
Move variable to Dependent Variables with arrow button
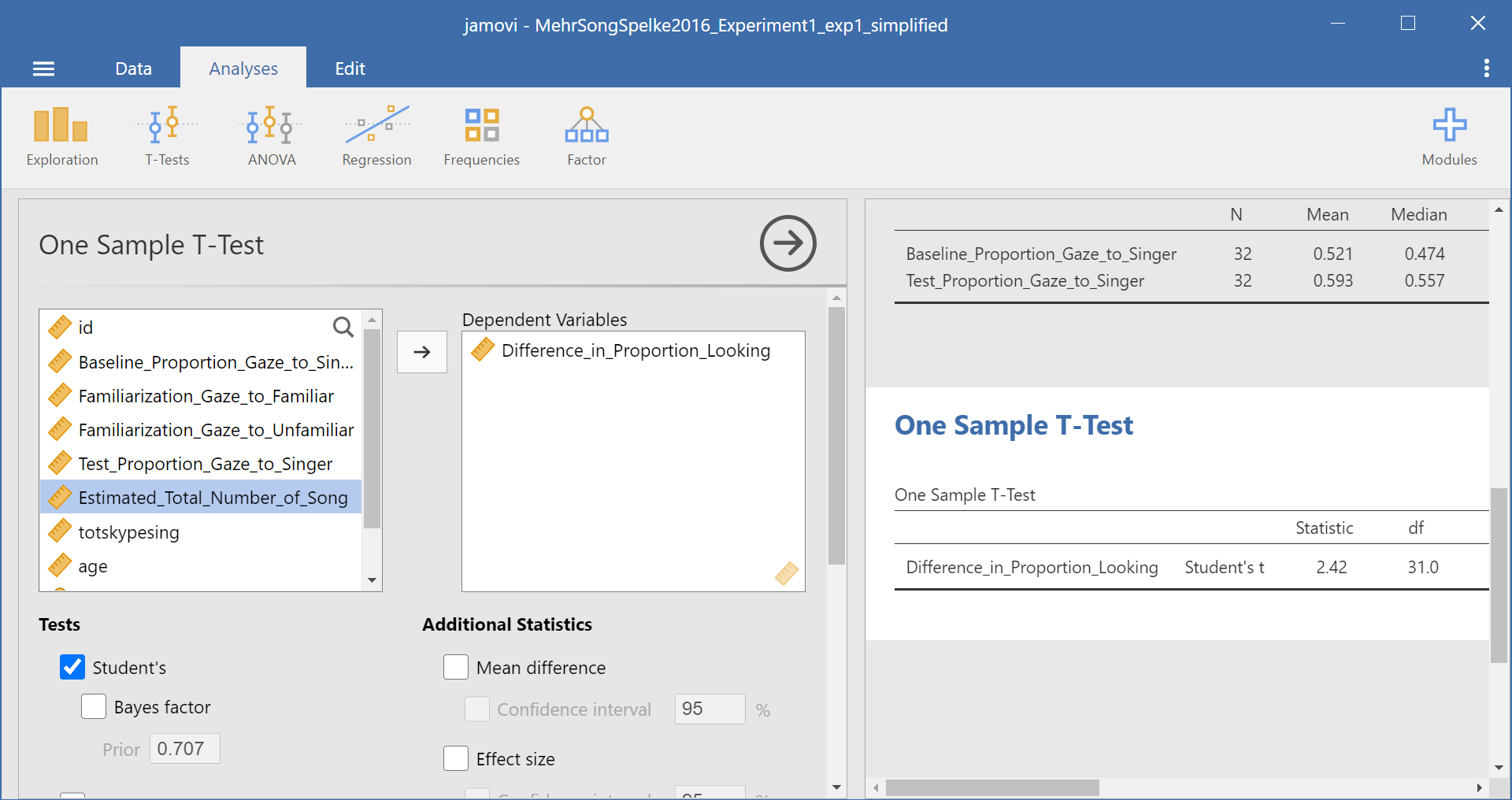click(x=422, y=352)
